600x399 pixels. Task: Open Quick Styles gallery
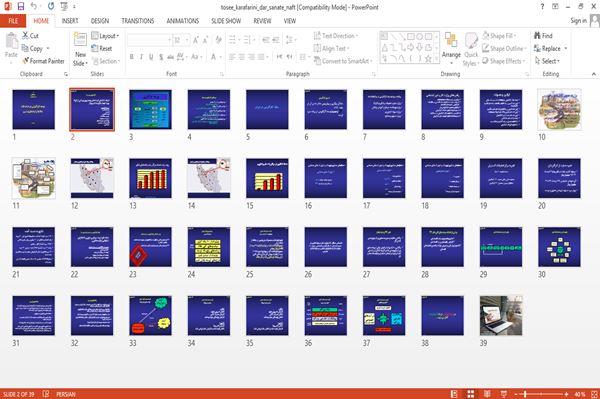471,49
